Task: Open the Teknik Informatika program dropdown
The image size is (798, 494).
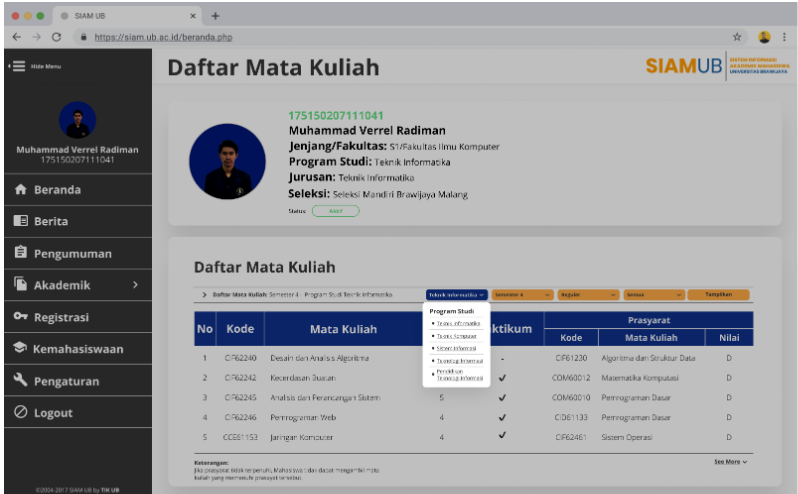Action: [x=457, y=295]
